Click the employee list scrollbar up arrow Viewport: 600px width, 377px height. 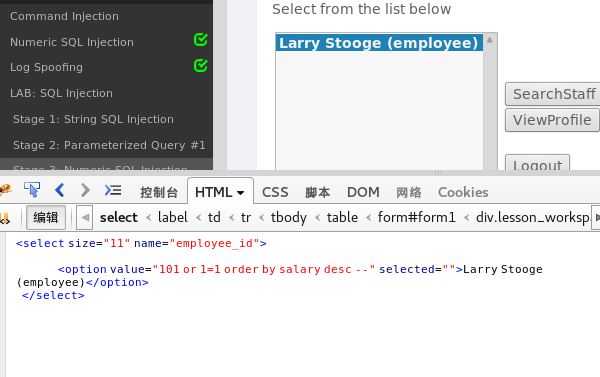(x=490, y=40)
